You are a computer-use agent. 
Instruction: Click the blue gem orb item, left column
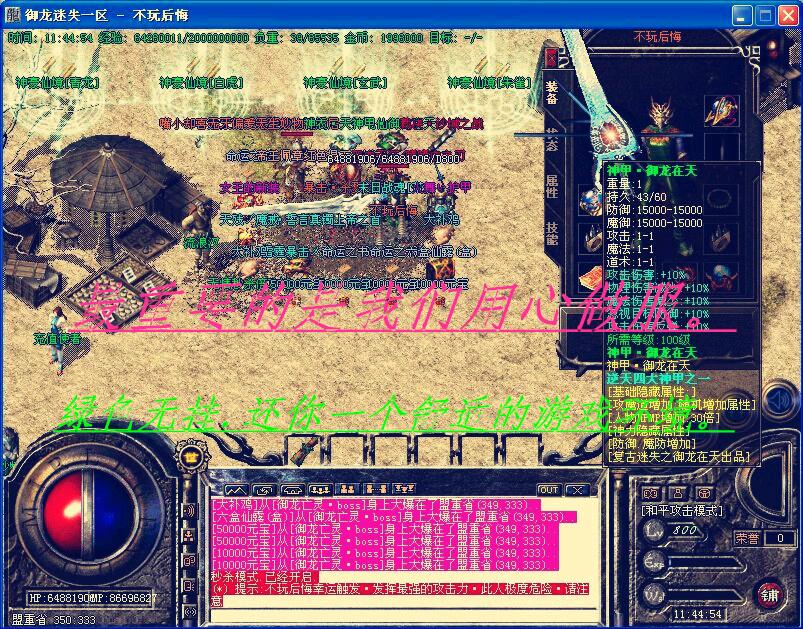(590, 199)
